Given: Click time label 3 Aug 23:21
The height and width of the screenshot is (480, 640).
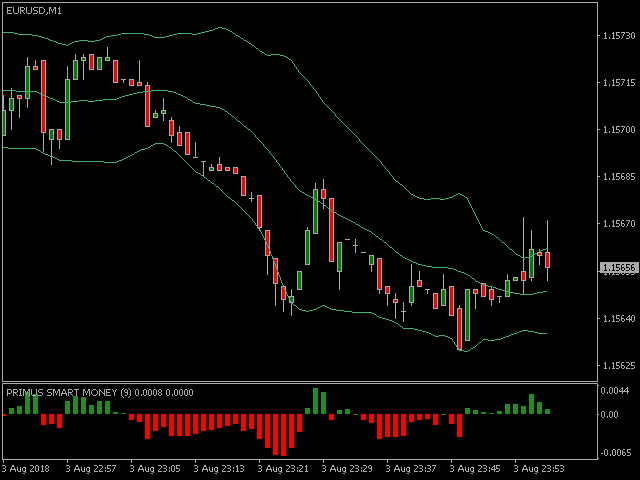Looking at the screenshot, I should [x=283, y=469].
